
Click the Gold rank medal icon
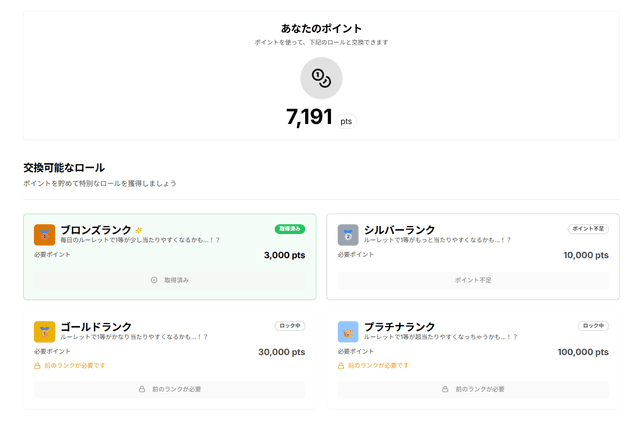pyautogui.click(x=44, y=331)
